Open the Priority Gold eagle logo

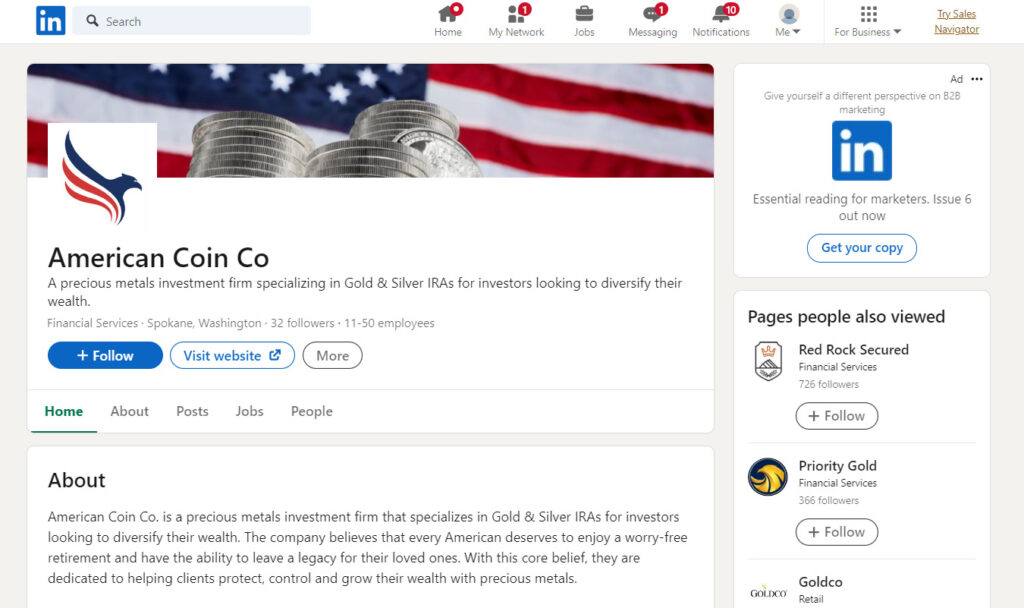pyautogui.click(x=768, y=477)
